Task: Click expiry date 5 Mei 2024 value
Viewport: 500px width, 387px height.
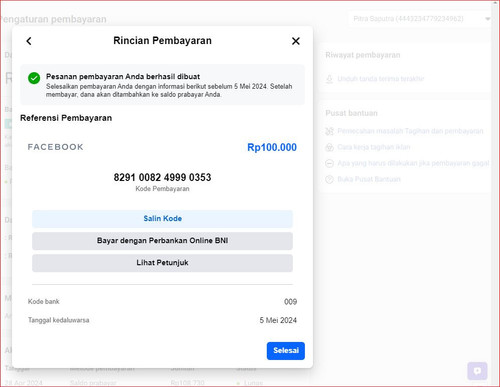Action: coord(278,320)
